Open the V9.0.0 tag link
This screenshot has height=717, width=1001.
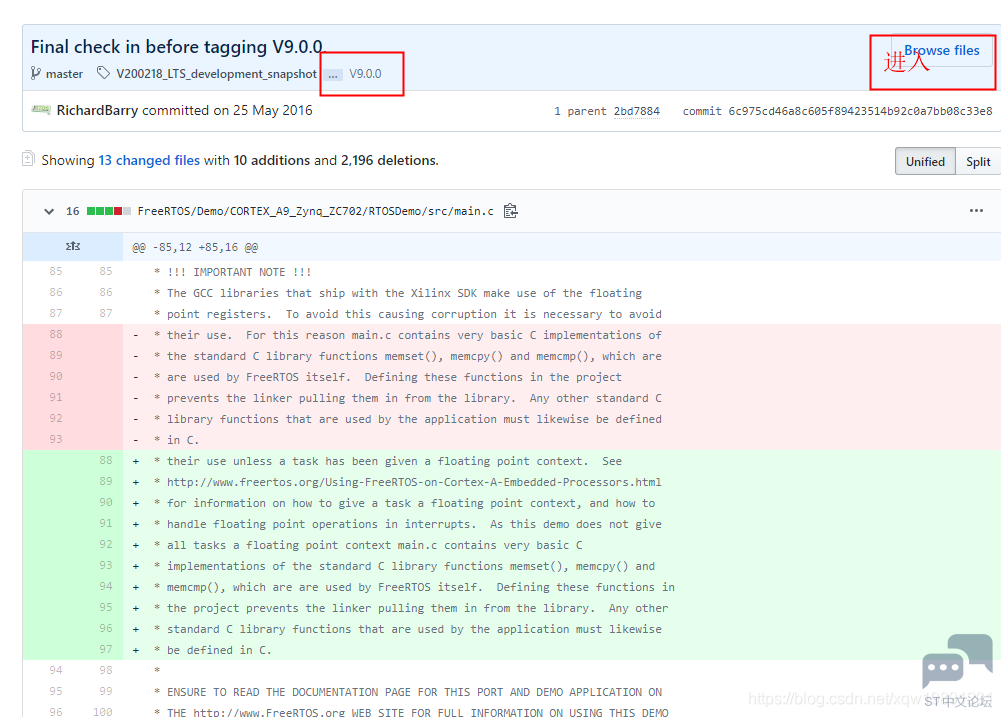pos(365,74)
